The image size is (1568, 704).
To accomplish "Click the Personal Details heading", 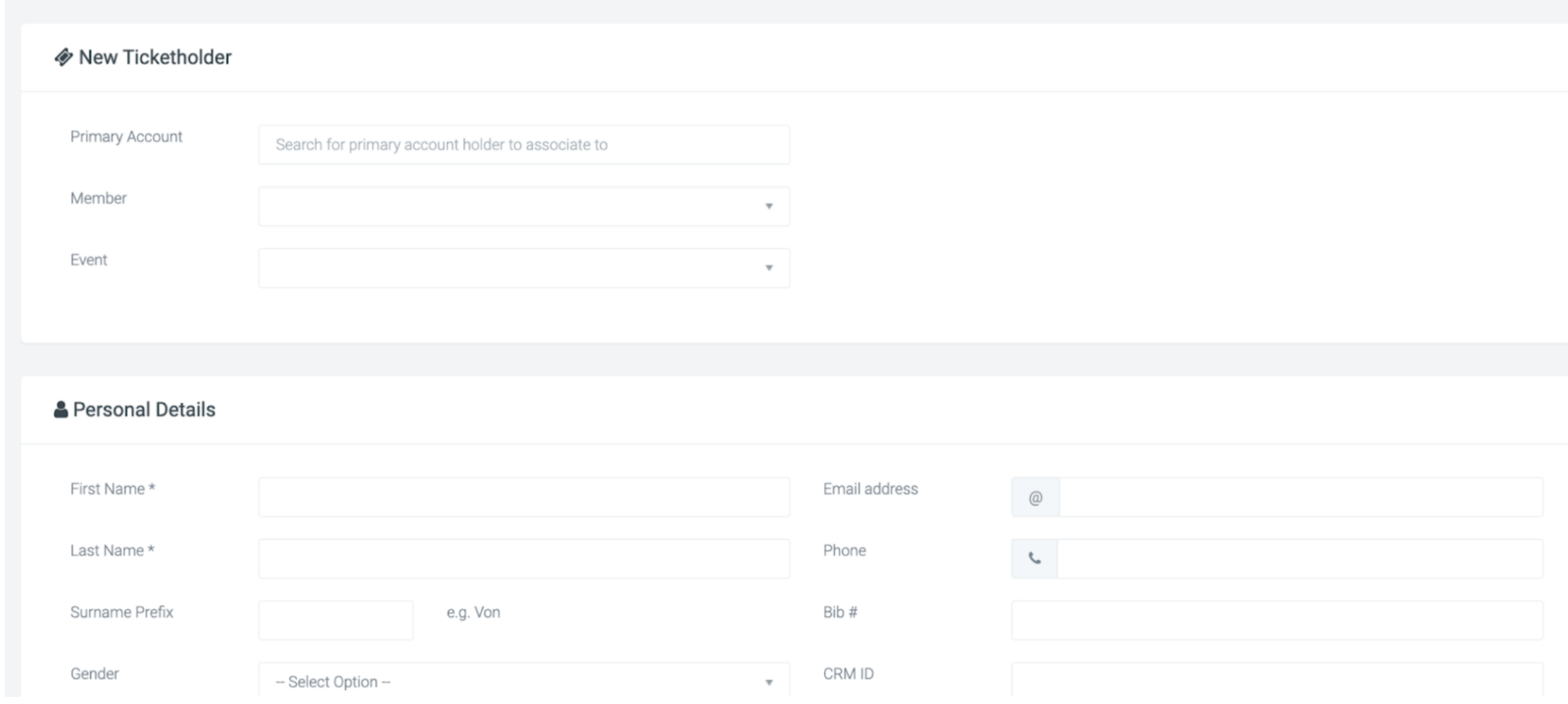I will coord(144,410).
